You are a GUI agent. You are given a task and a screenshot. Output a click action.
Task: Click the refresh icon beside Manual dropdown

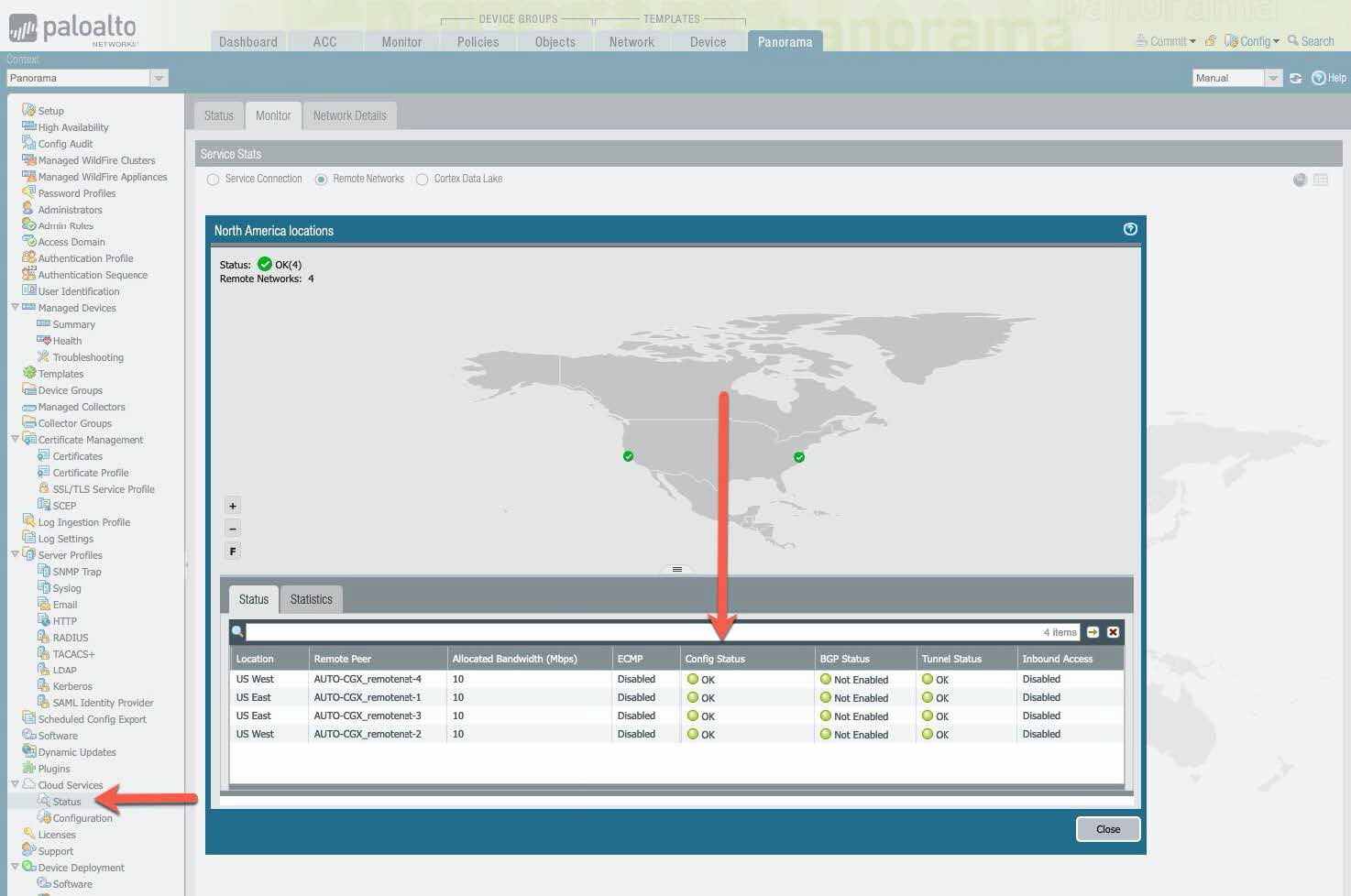pyautogui.click(x=1295, y=79)
